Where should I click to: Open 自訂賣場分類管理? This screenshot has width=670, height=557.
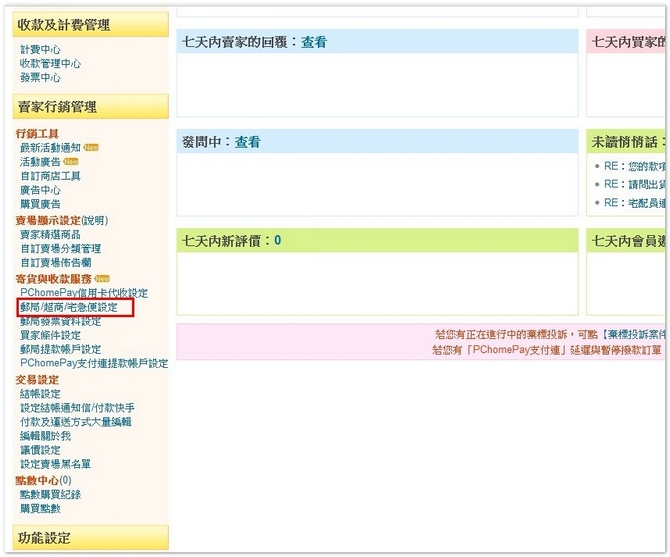coord(60,249)
